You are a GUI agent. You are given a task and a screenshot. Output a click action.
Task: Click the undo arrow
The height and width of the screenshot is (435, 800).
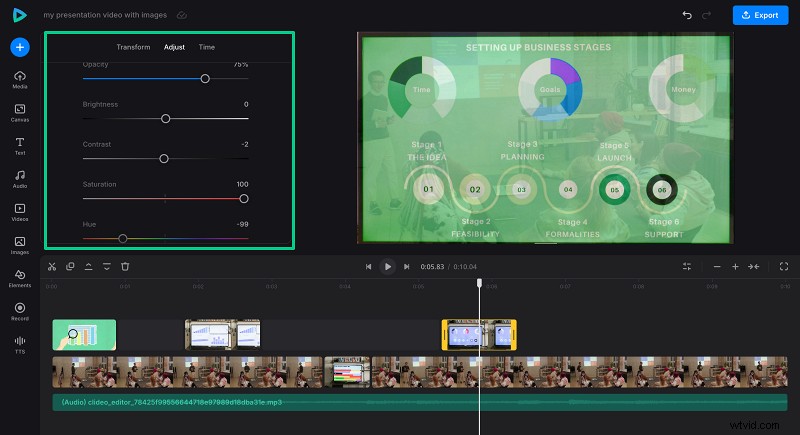[x=686, y=16]
